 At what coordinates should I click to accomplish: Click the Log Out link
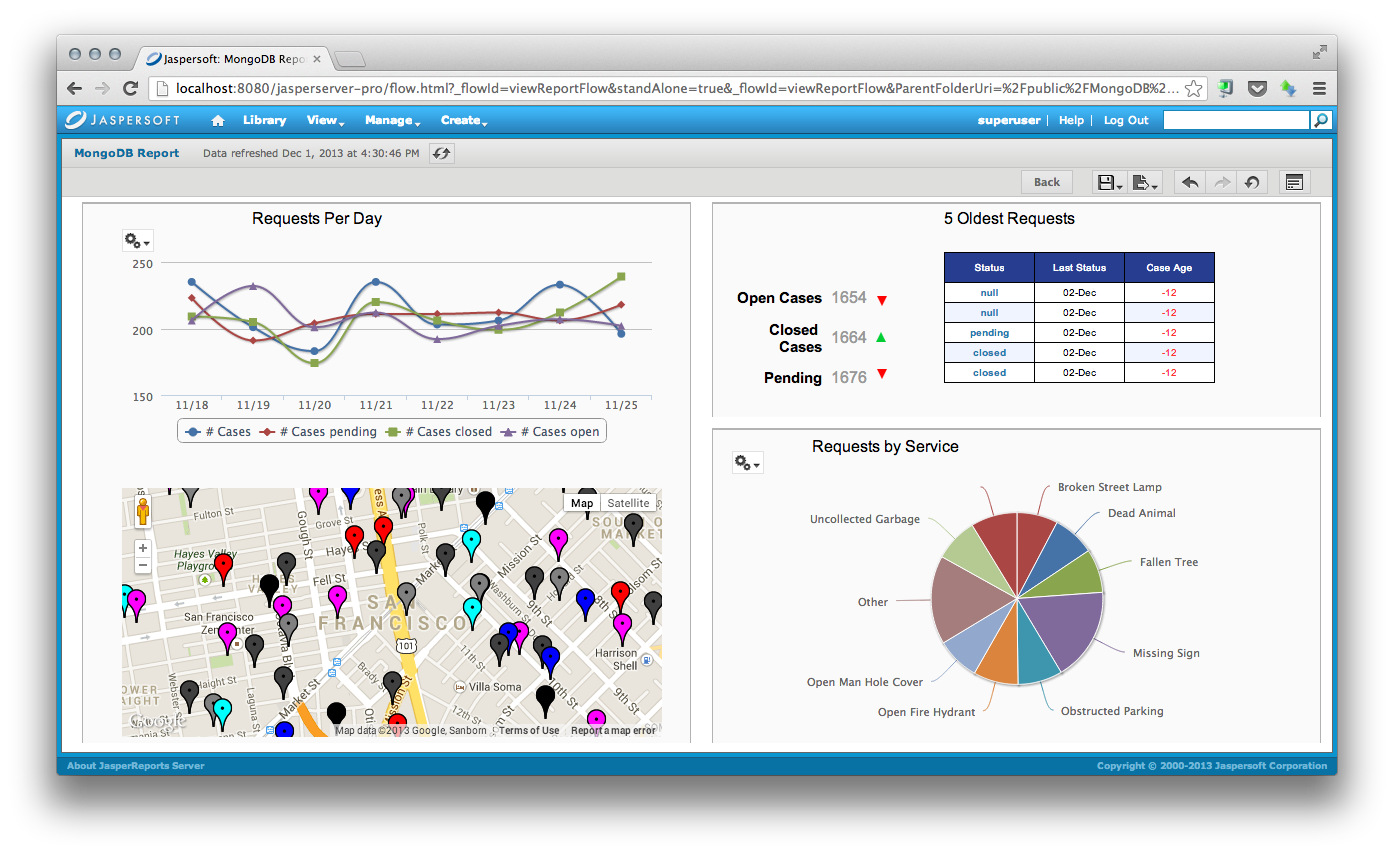pos(1126,120)
